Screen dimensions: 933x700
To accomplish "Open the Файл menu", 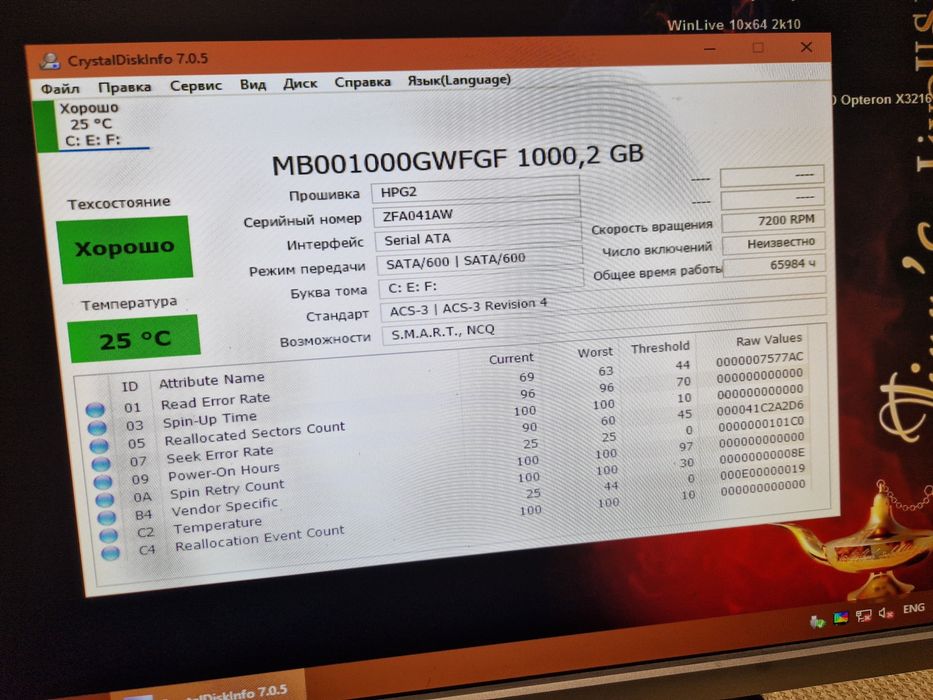I will (x=60, y=89).
